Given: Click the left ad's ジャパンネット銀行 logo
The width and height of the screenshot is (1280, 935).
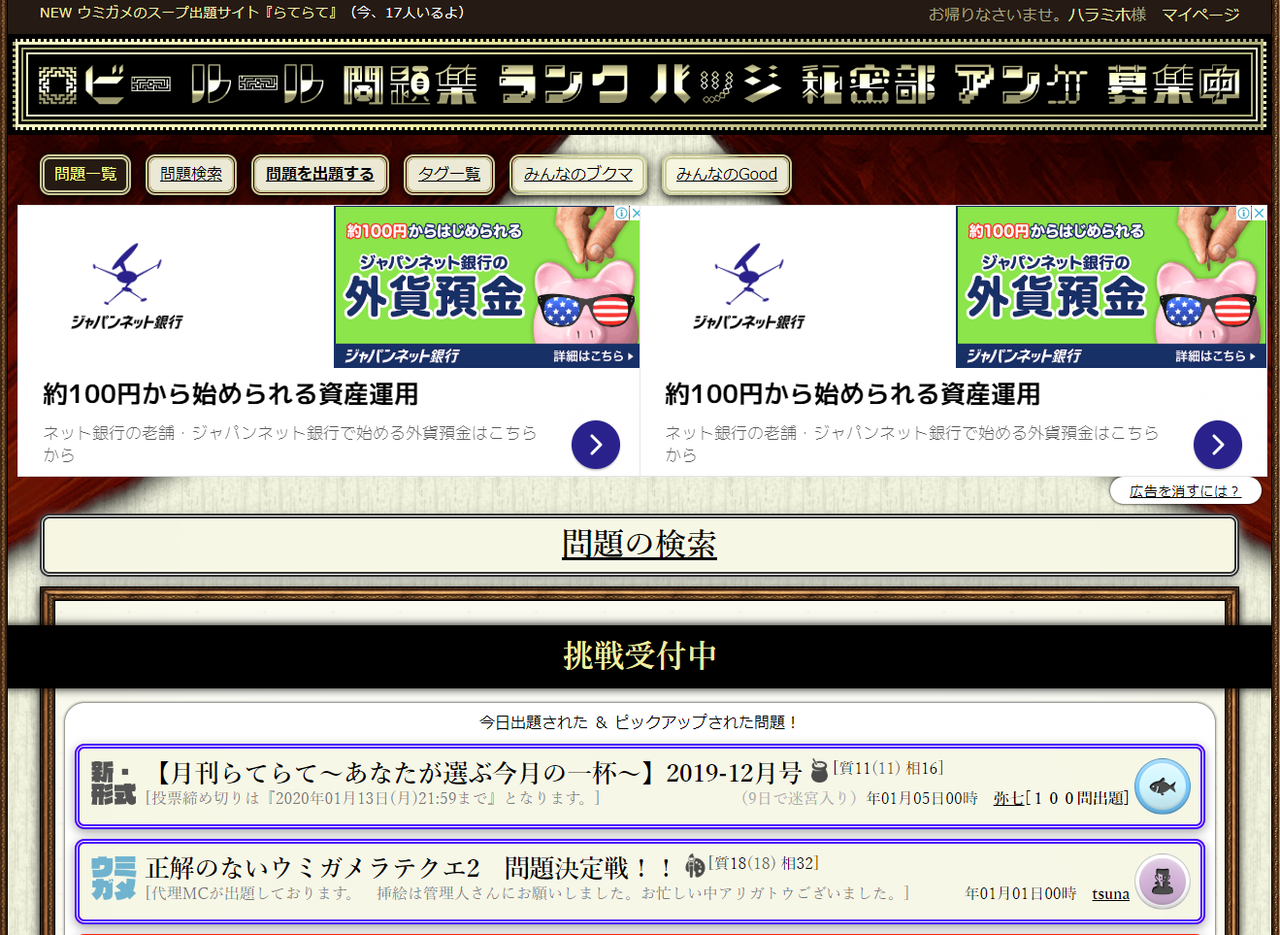Looking at the screenshot, I should [127, 286].
